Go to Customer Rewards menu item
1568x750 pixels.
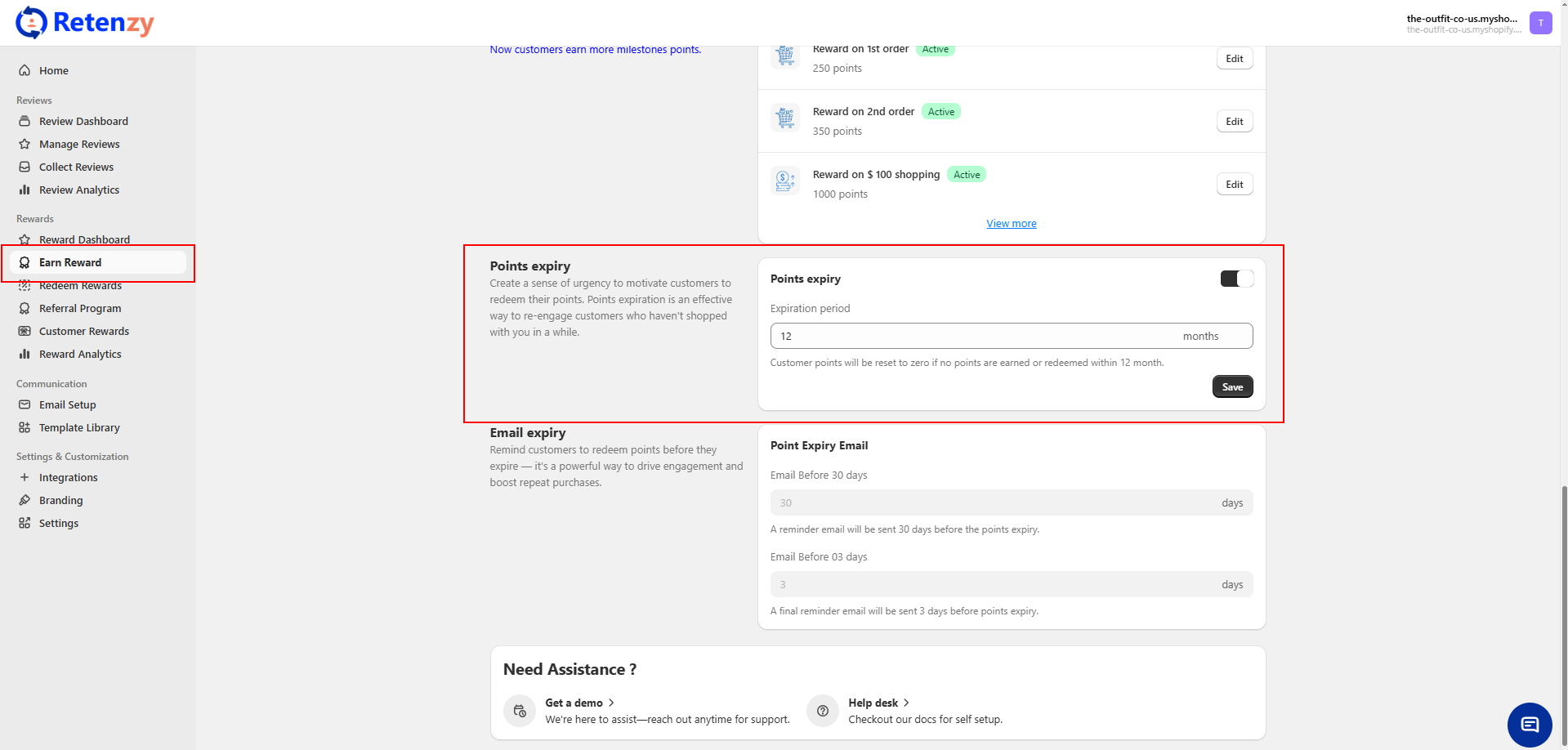click(84, 331)
